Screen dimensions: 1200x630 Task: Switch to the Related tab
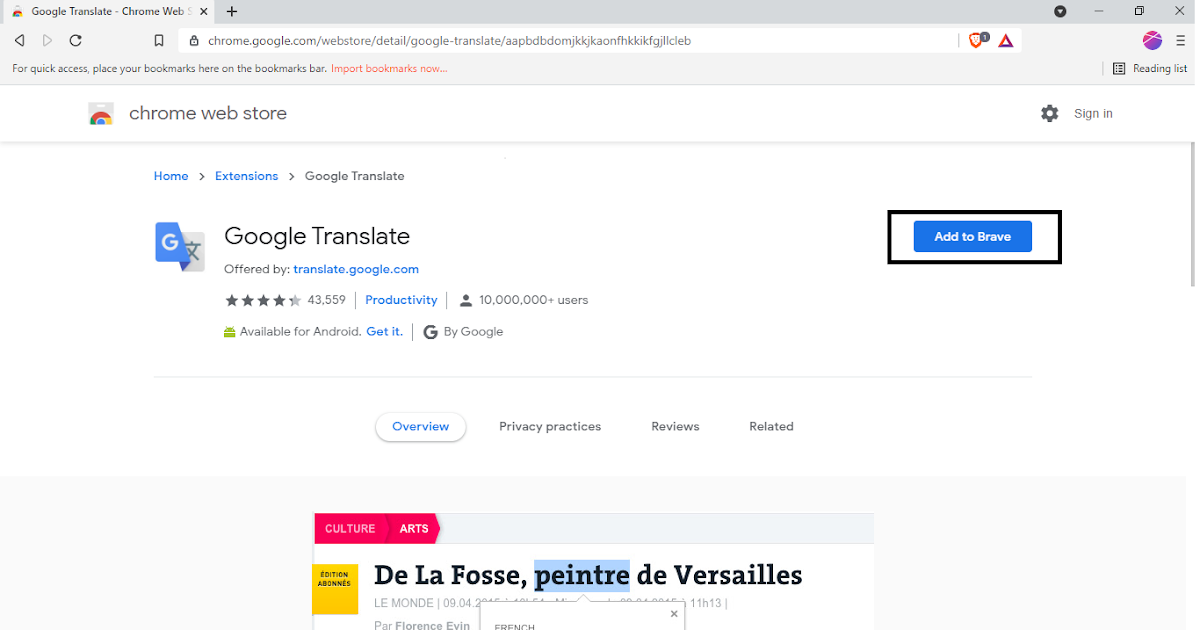point(771,426)
